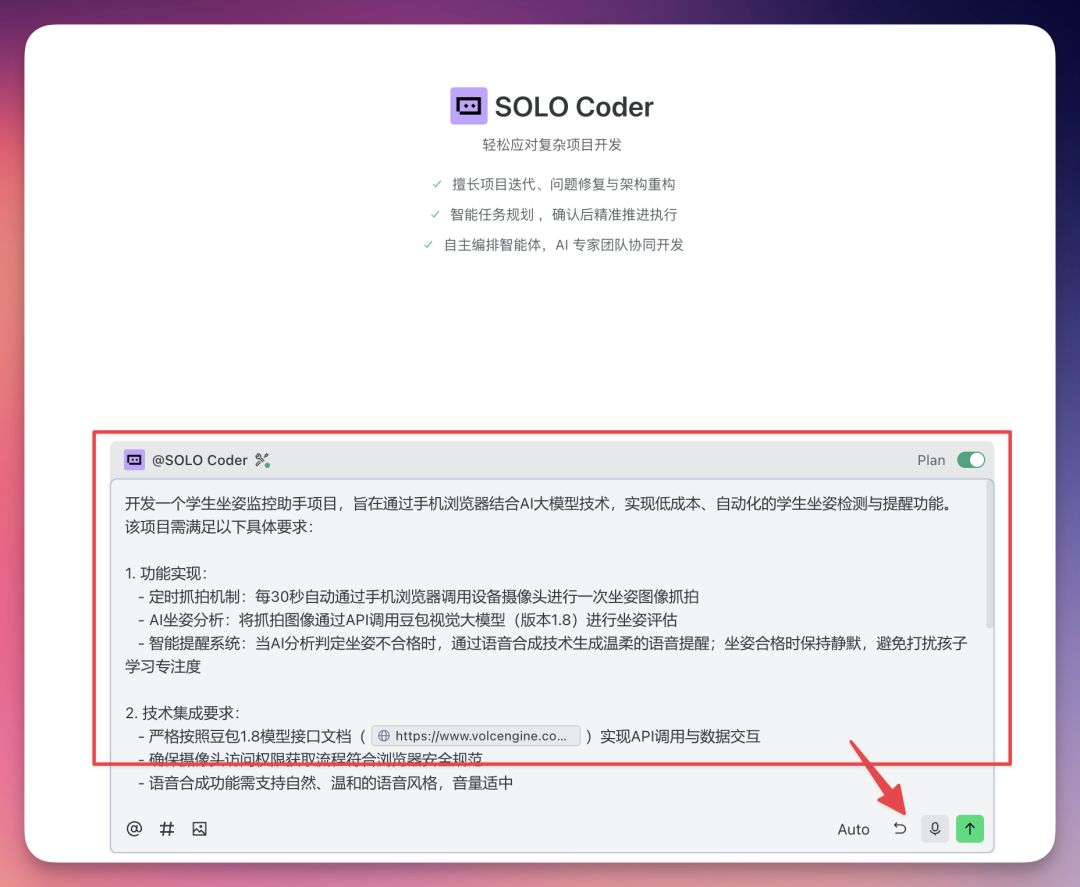Image resolution: width=1080 pixels, height=887 pixels.
Task: Click the 智能任务规划 feature line
Action: pos(563,214)
